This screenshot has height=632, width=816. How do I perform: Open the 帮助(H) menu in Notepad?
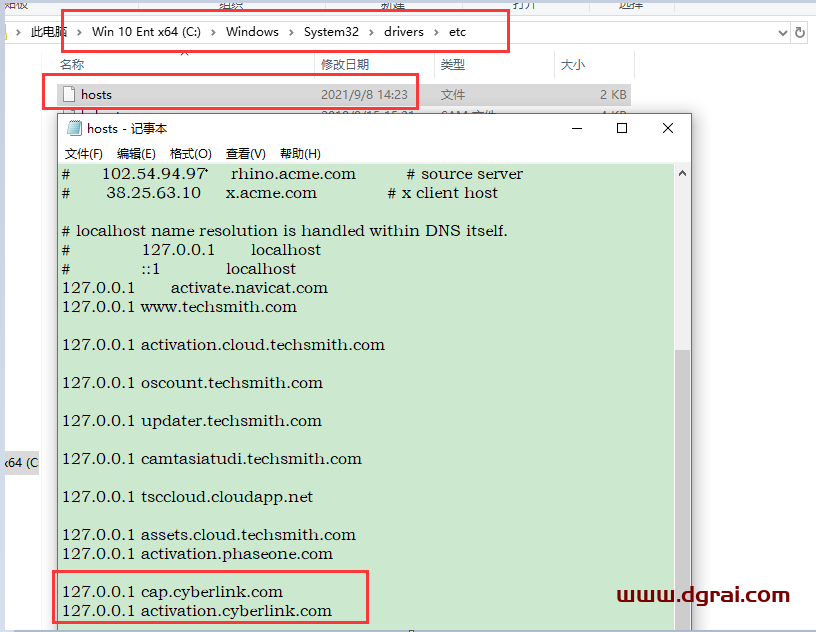[300, 154]
